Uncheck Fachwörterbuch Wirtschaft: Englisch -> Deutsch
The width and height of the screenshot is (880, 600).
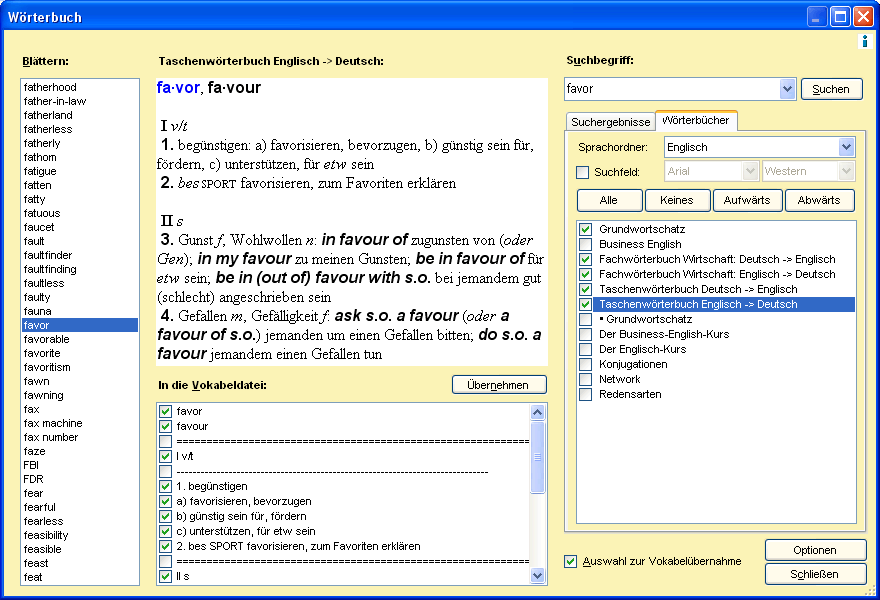pos(585,274)
